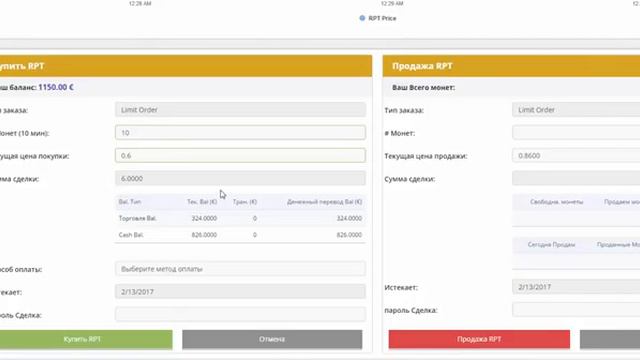Click the Cash Bal. row label
Screen dimensions: 640x360
tap(131, 235)
